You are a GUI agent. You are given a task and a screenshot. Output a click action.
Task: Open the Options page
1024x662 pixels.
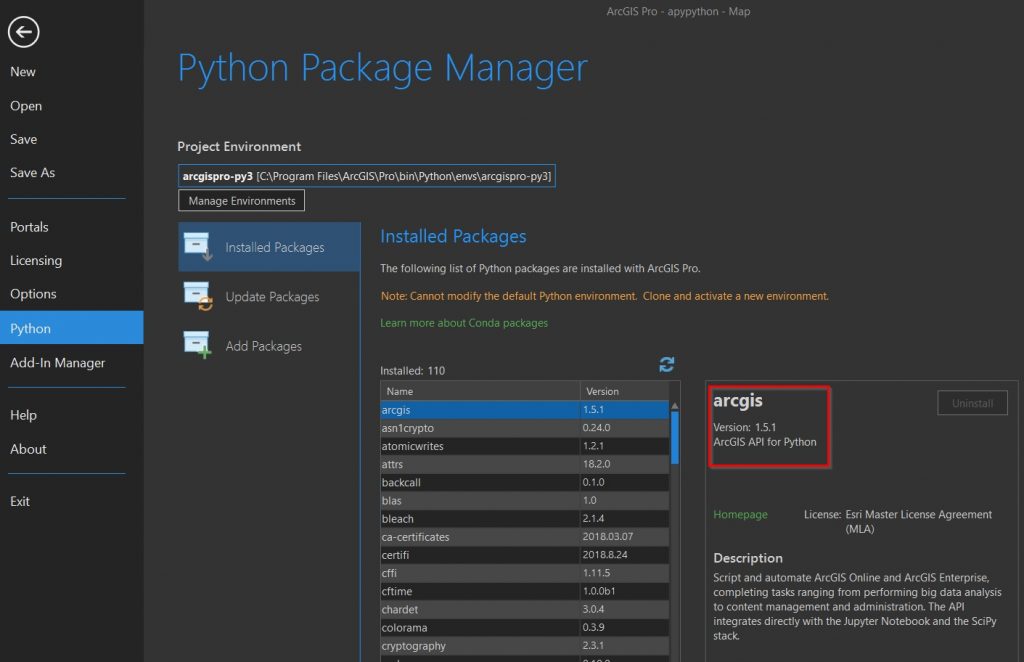(33, 293)
